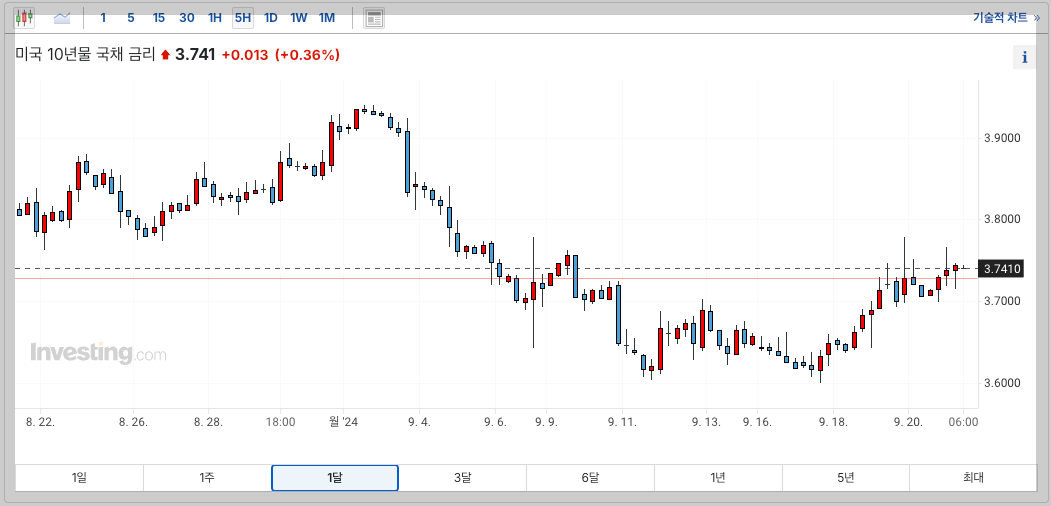
Task: Click the 3.8000 axis label
Action: (x=1001, y=219)
